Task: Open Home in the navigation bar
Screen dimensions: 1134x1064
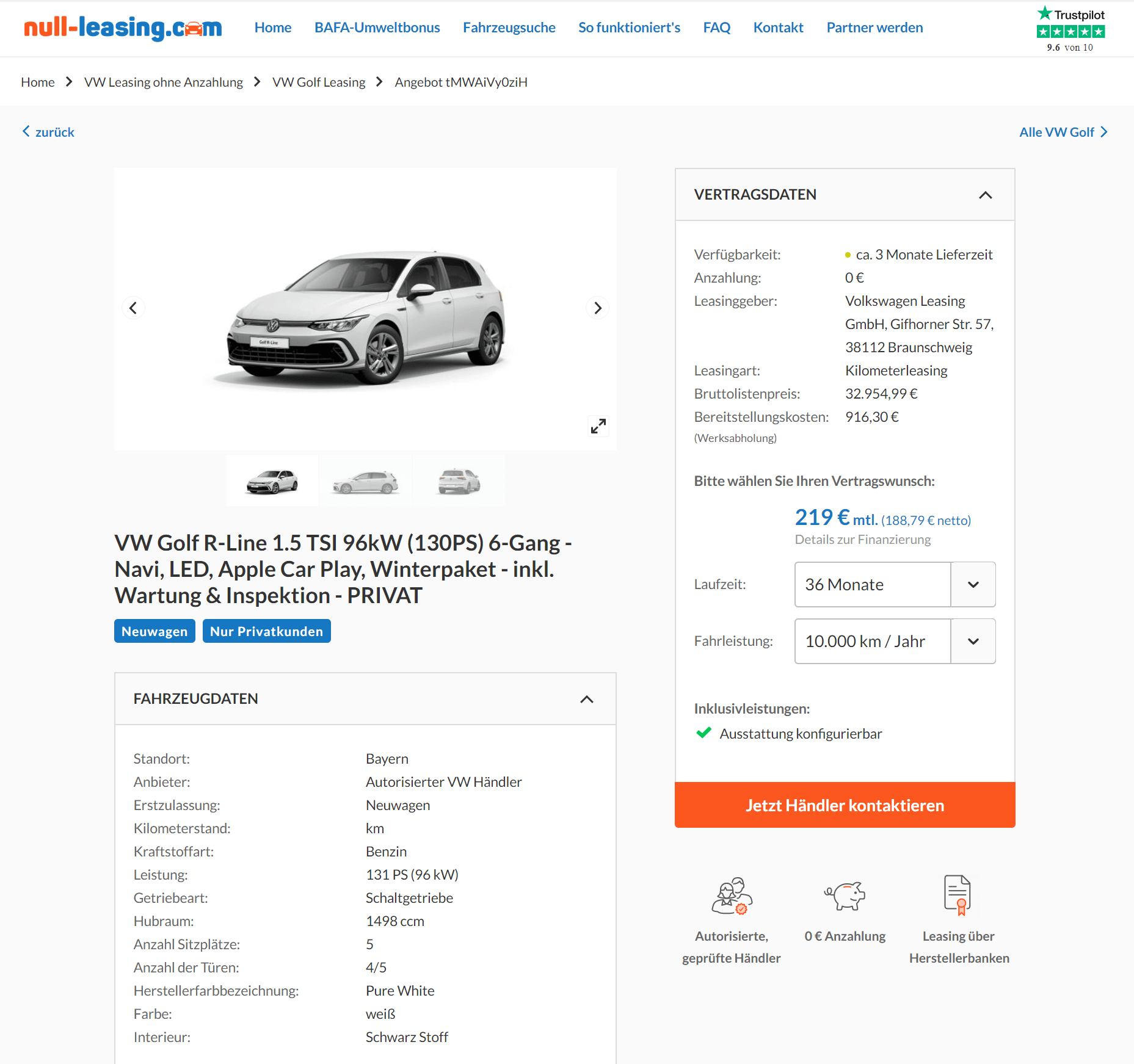Action: tap(273, 27)
